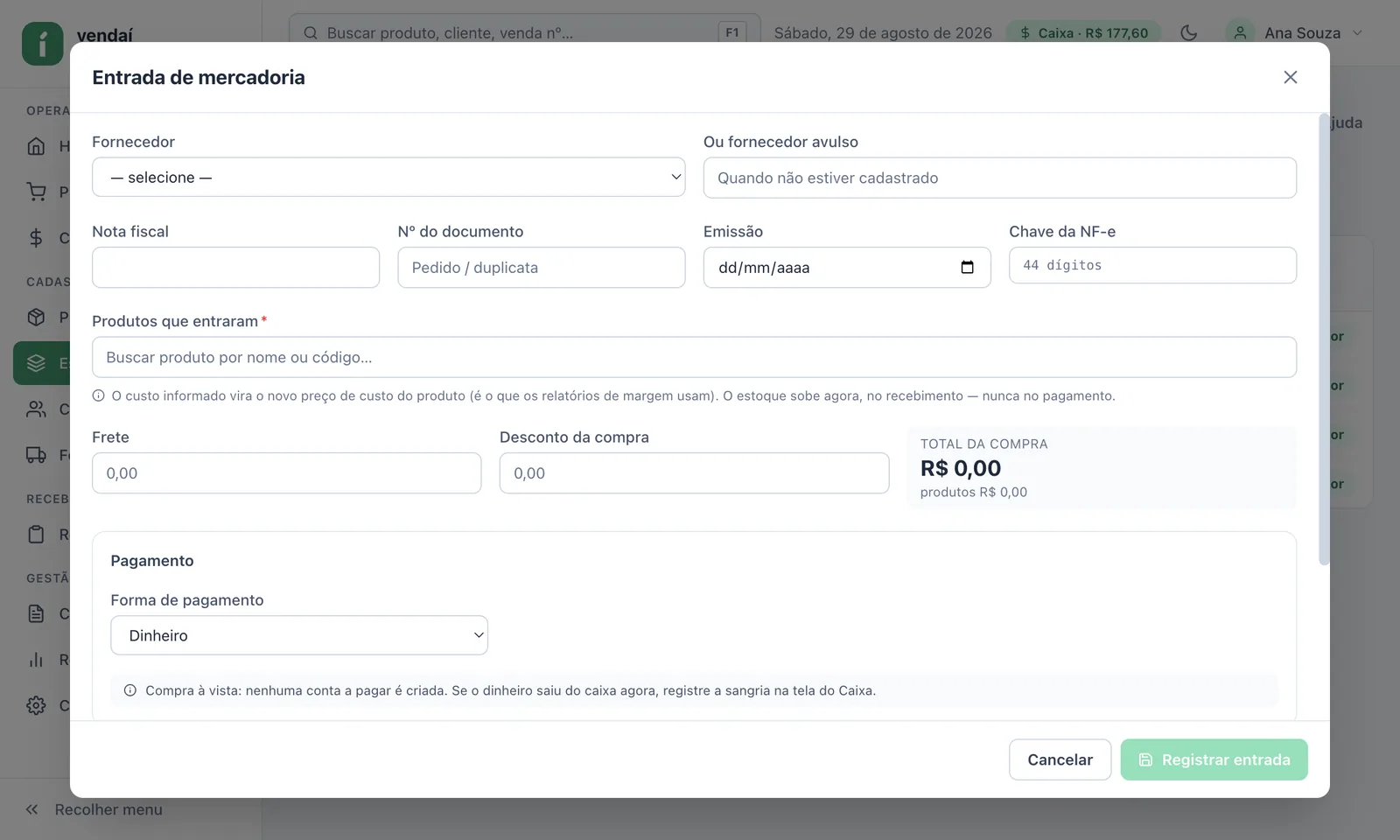Toggle dark mode moon icon
This screenshot has width=1400, height=840.
tap(1188, 32)
